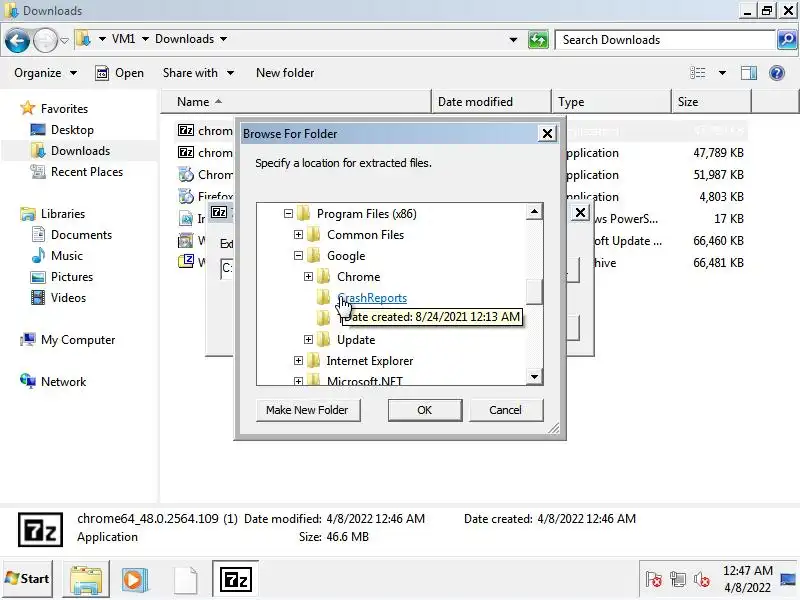
Task: Click the Network icon
Action: (x=28, y=381)
